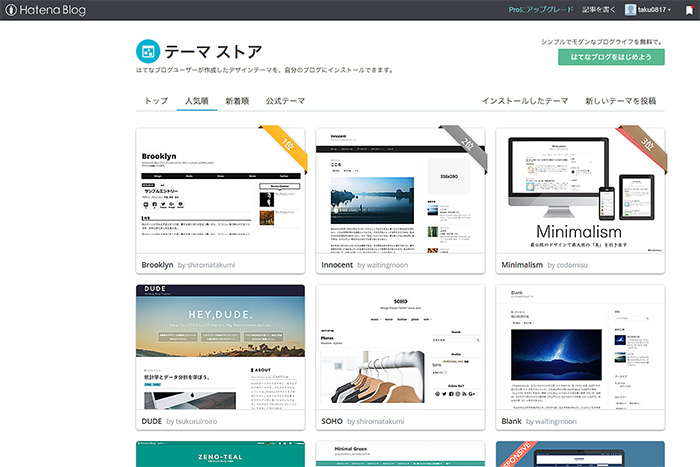Open the DUDE theme thumbnail
The image size is (700, 467).
[x=220, y=347]
